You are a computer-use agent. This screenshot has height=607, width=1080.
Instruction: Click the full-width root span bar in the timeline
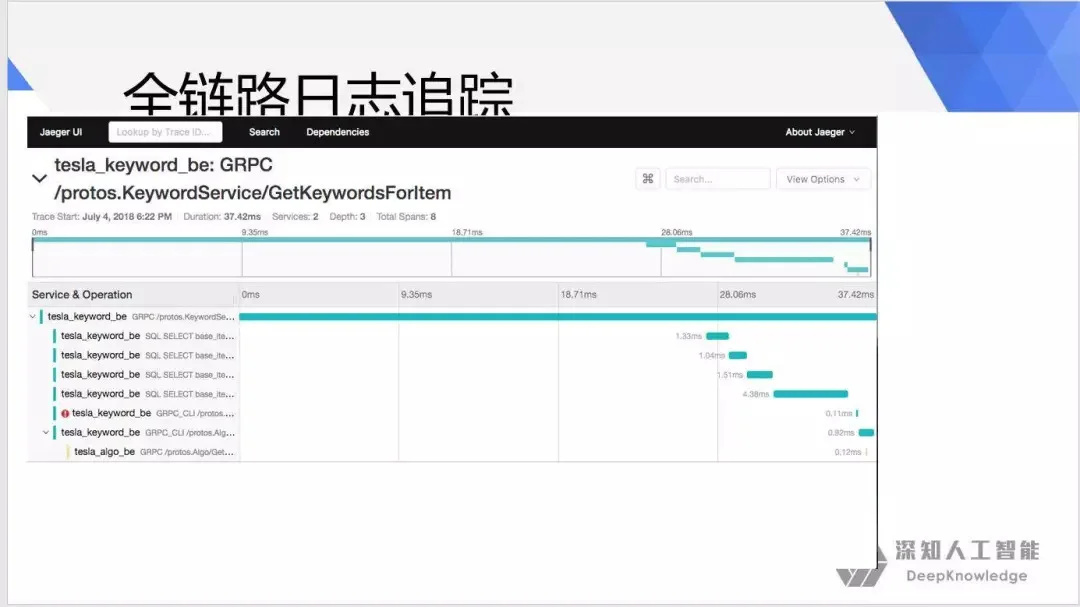click(558, 317)
